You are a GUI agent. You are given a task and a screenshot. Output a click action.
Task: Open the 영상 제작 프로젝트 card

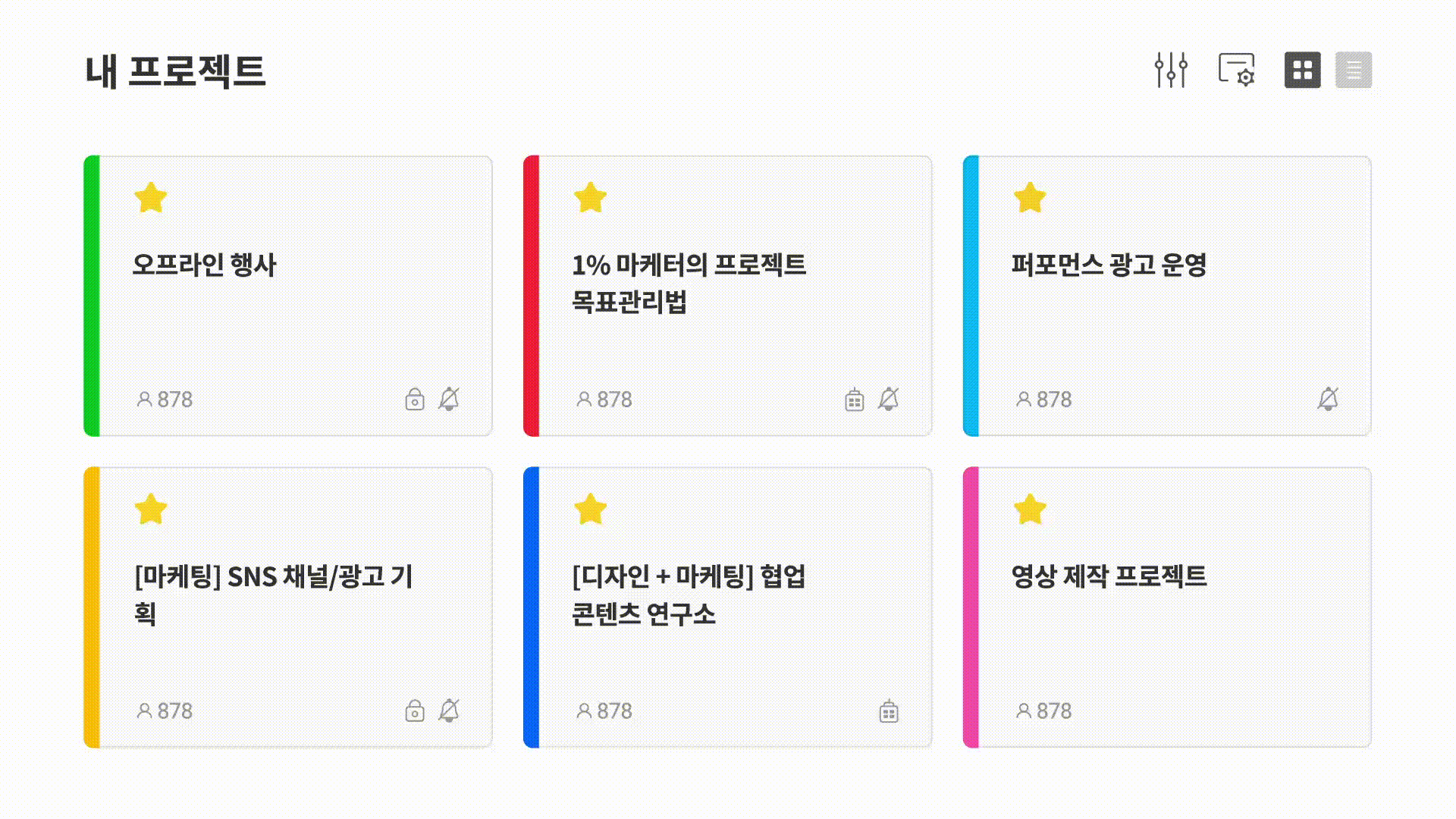(x=1109, y=576)
